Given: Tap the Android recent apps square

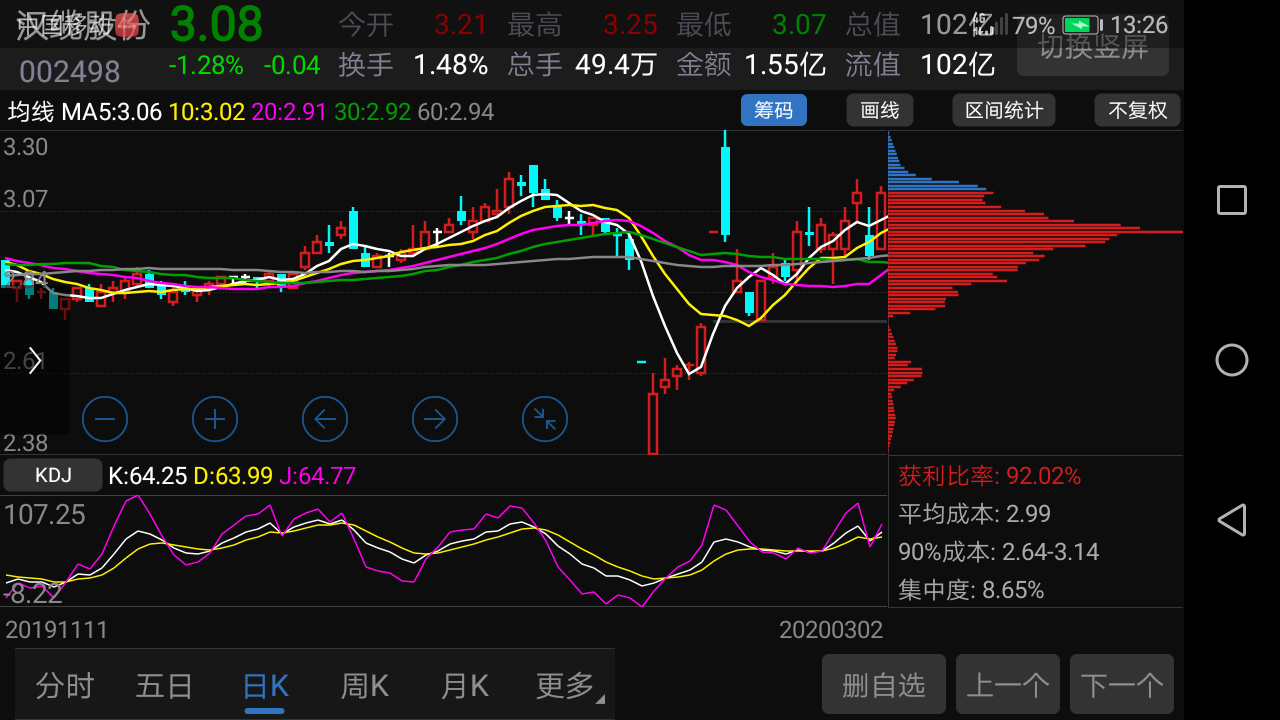Looking at the screenshot, I should coord(1232,200).
